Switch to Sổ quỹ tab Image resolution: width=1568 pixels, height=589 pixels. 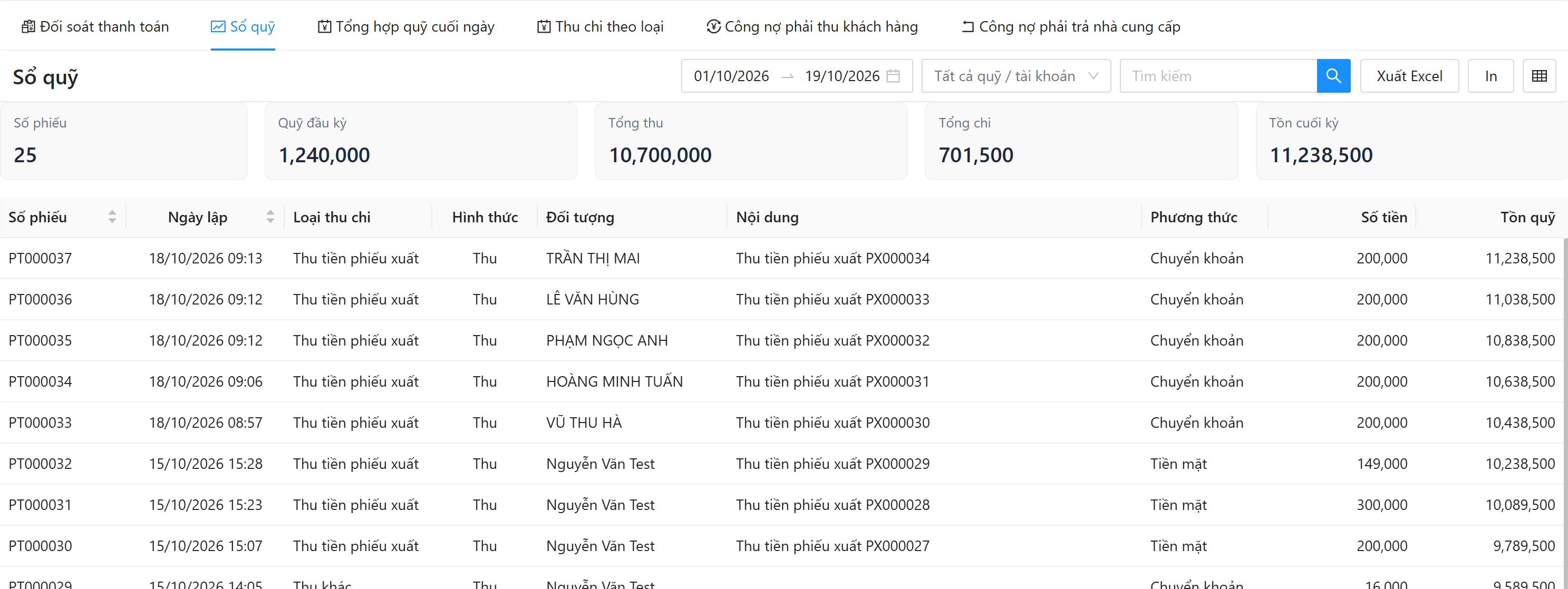click(x=243, y=27)
